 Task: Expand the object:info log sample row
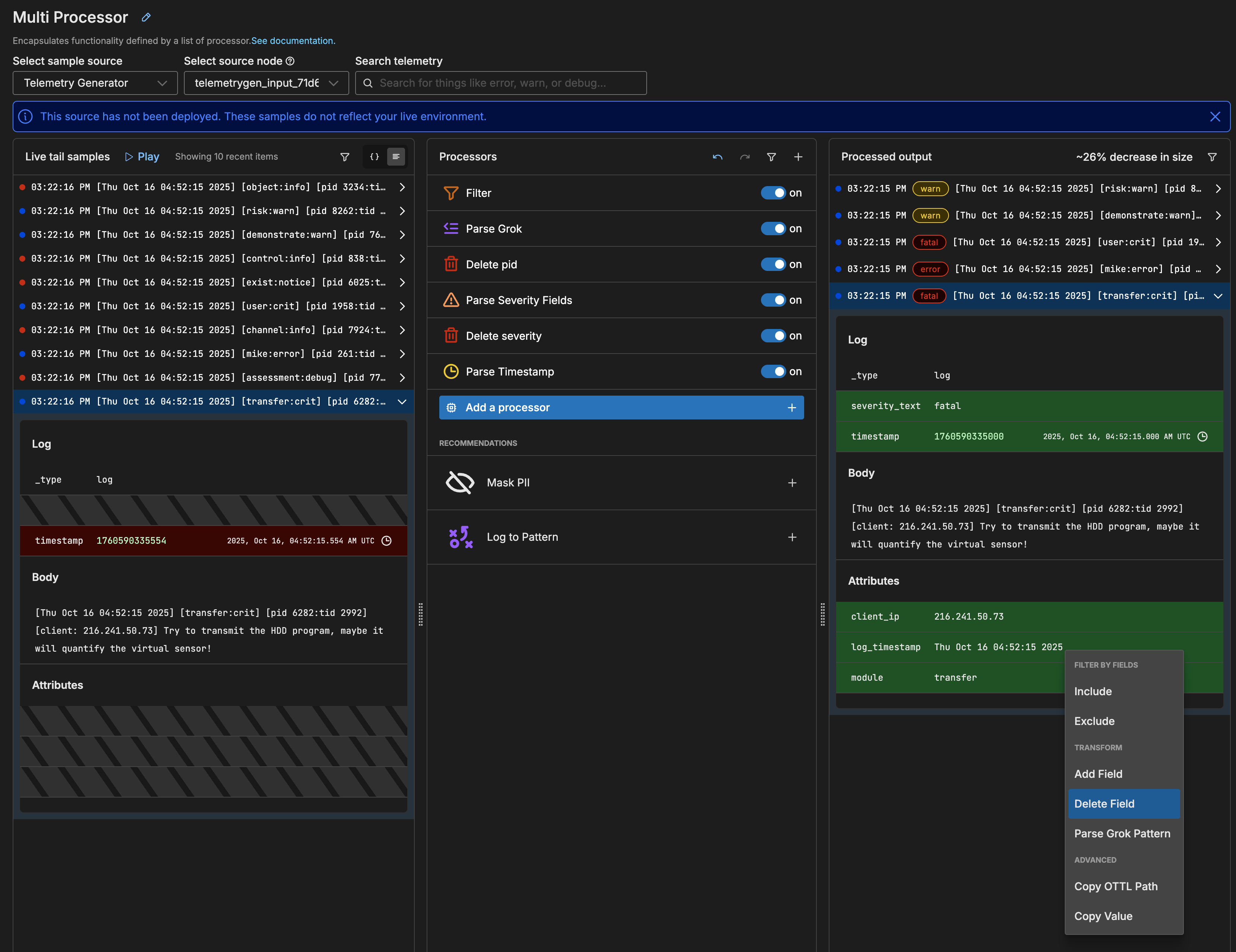pyautogui.click(x=402, y=187)
